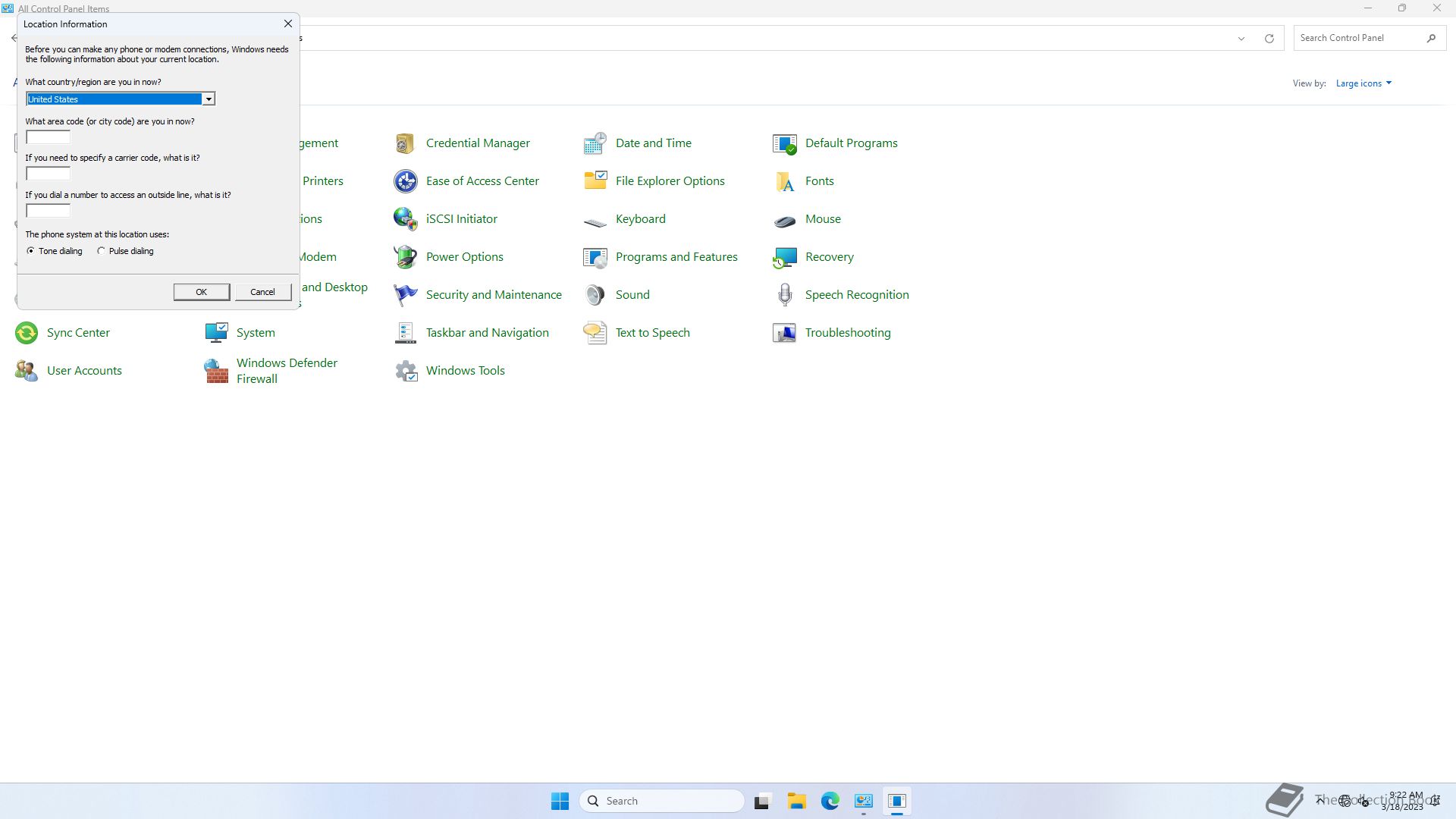The height and width of the screenshot is (819, 1456).
Task: Open the Troubleshooting icon
Action: (x=784, y=333)
